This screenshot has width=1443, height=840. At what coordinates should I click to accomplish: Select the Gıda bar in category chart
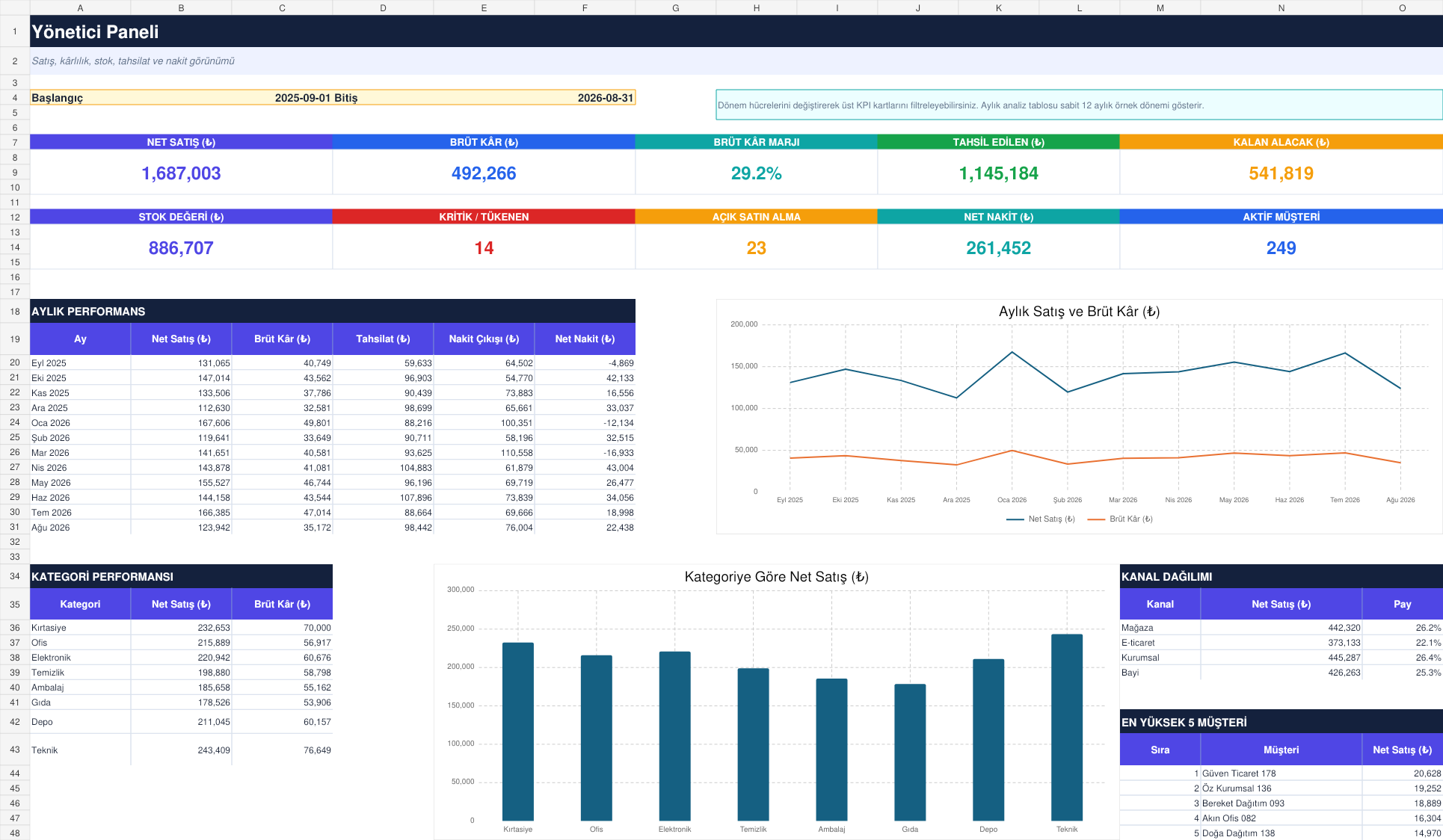[910, 752]
